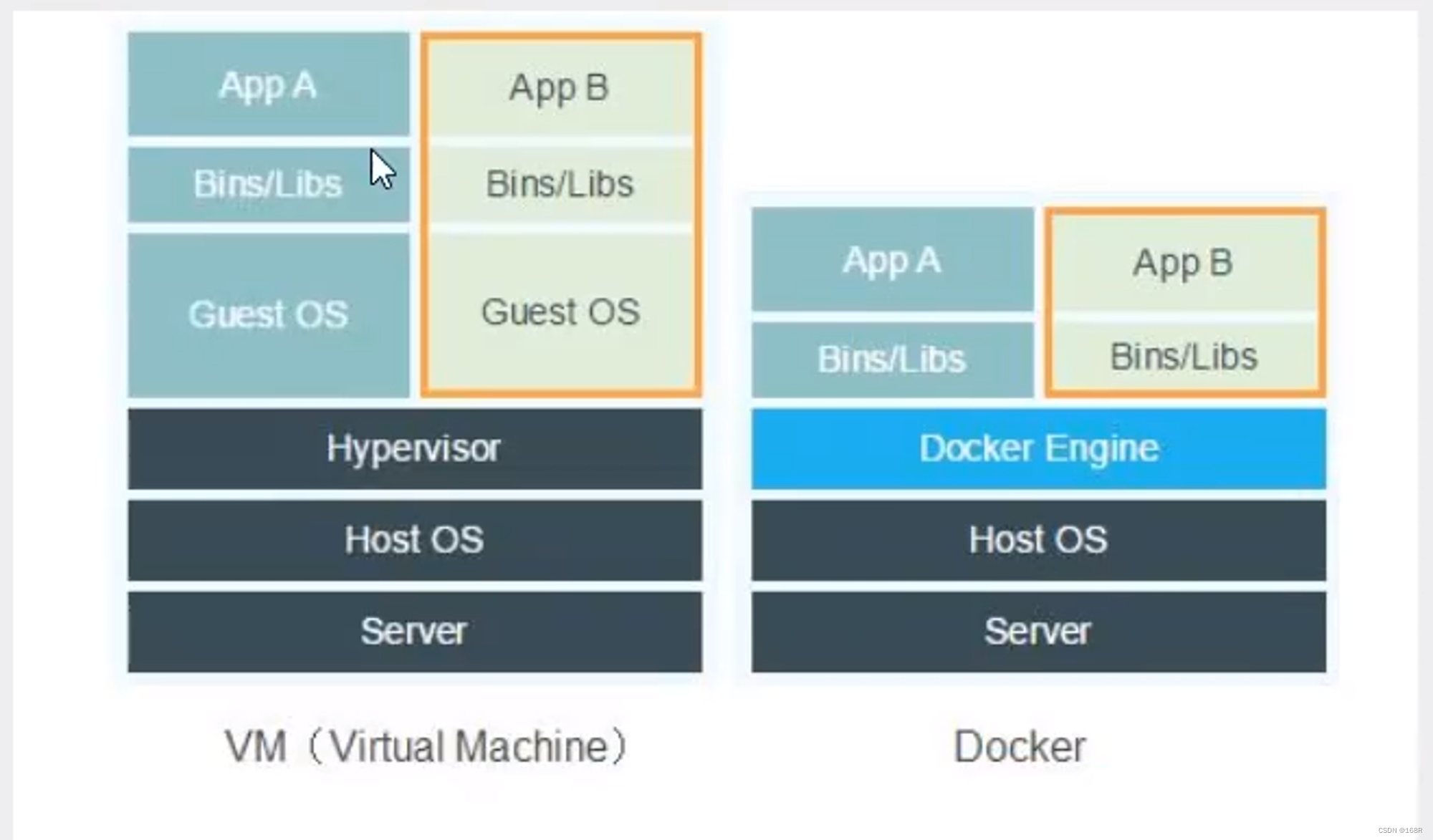Image resolution: width=1433 pixels, height=840 pixels.
Task: Click the green Guest OS block
Action: pos(560,312)
